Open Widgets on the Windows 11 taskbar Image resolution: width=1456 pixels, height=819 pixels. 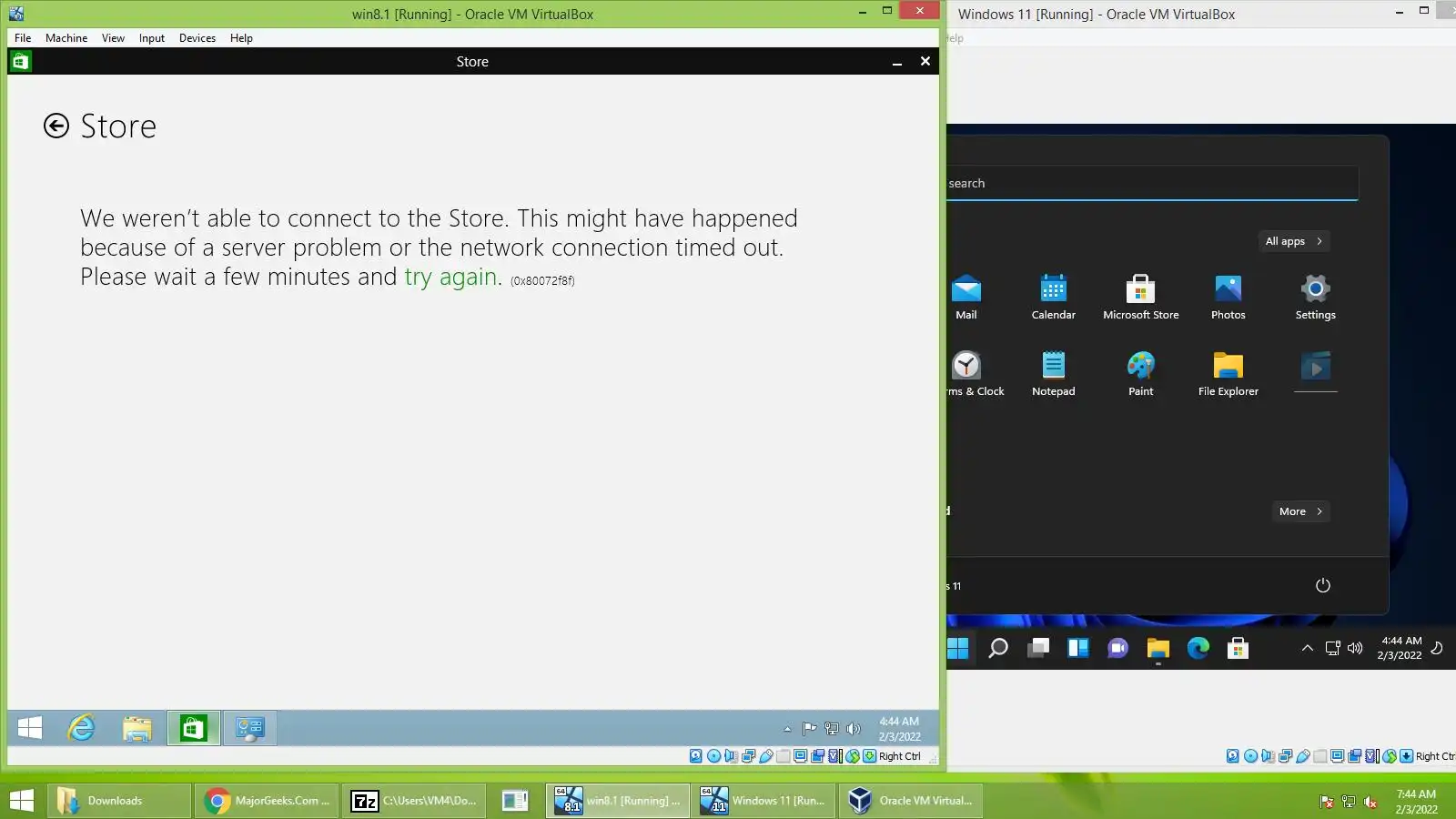(1078, 648)
